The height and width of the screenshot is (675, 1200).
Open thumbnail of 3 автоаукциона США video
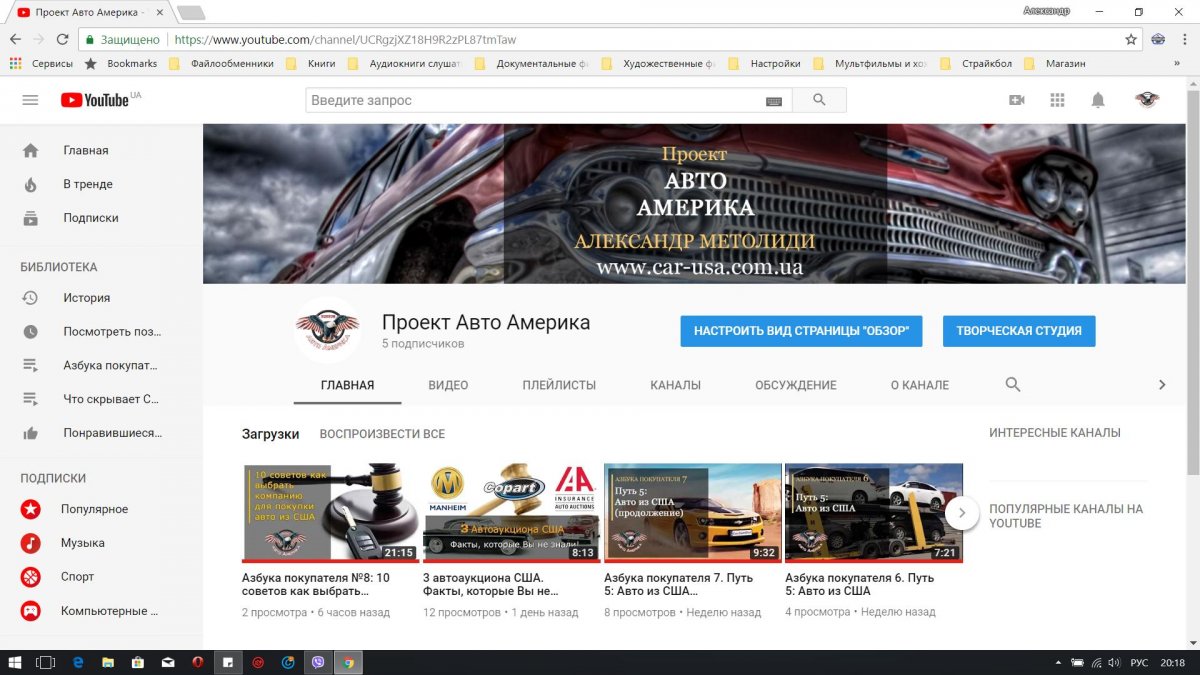pos(511,512)
